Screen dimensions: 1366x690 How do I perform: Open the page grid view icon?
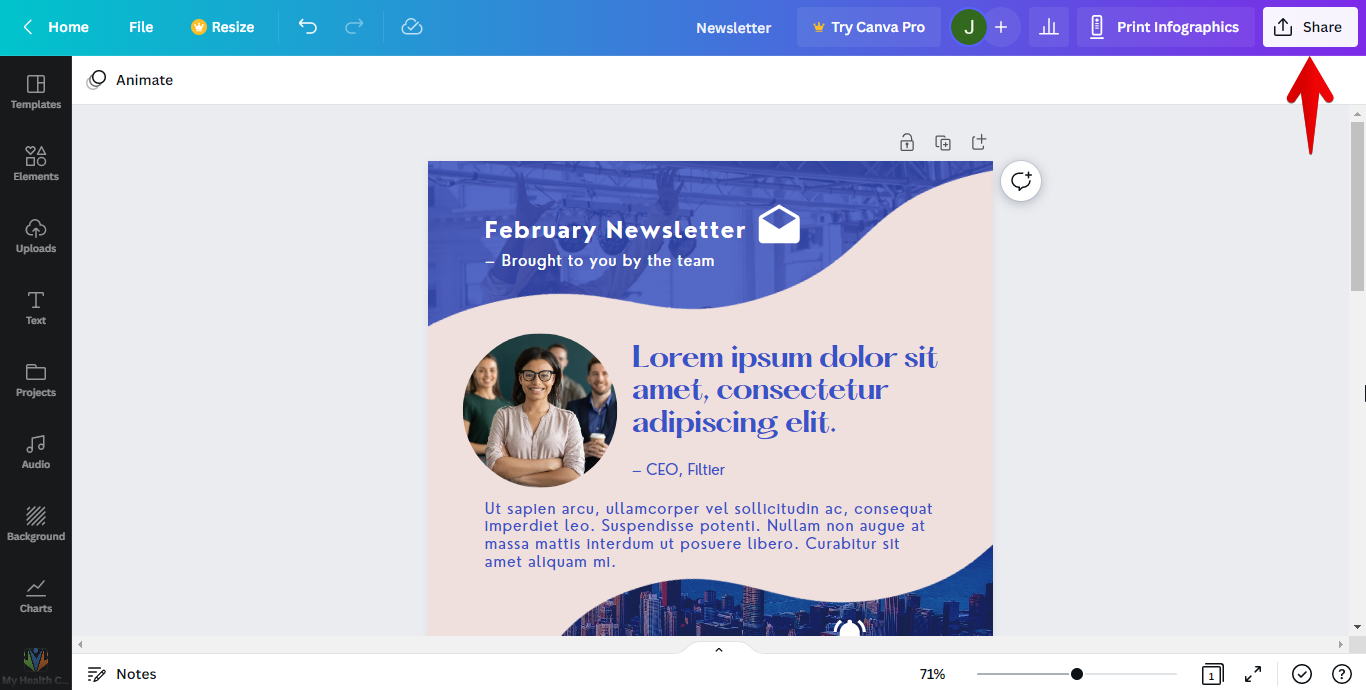click(1212, 674)
